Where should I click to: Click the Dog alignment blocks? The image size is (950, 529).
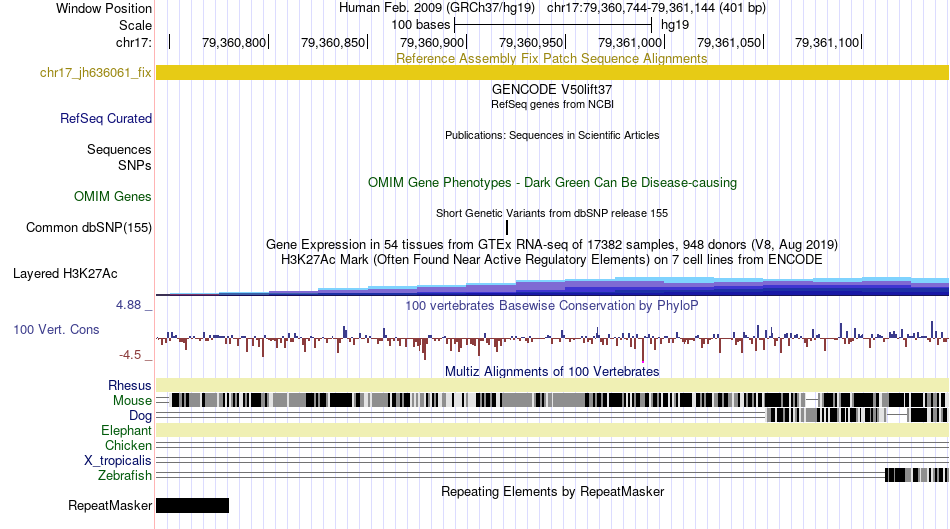click(856, 415)
